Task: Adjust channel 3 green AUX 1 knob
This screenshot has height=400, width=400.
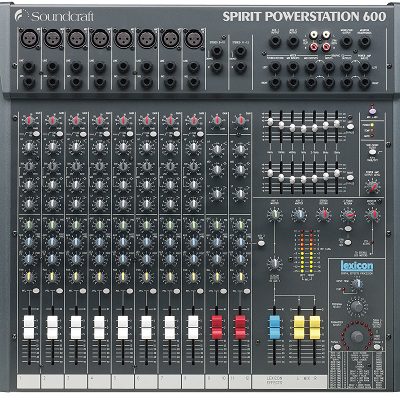Action: [x=76, y=225]
